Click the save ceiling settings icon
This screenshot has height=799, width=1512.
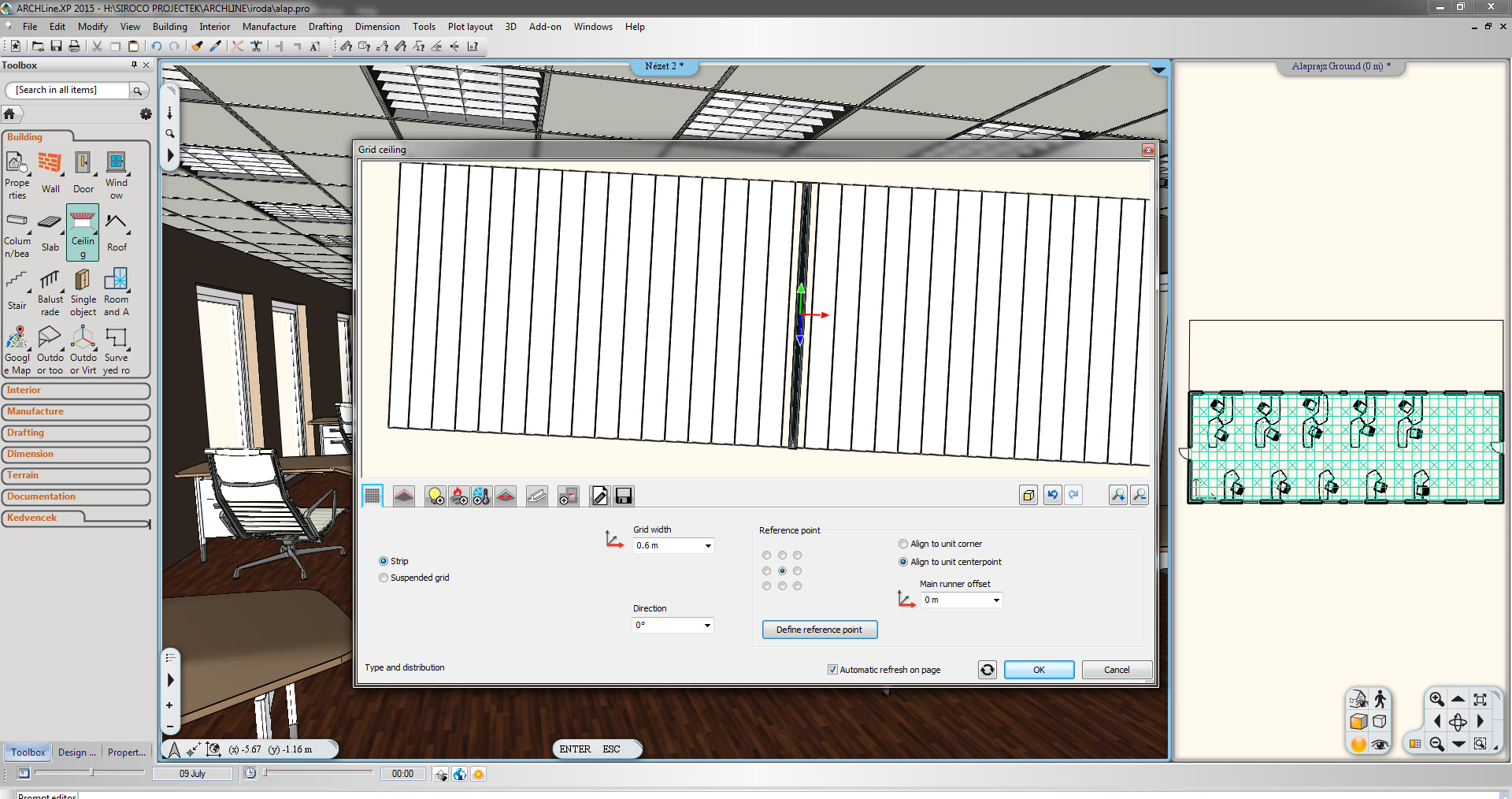[x=624, y=496]
